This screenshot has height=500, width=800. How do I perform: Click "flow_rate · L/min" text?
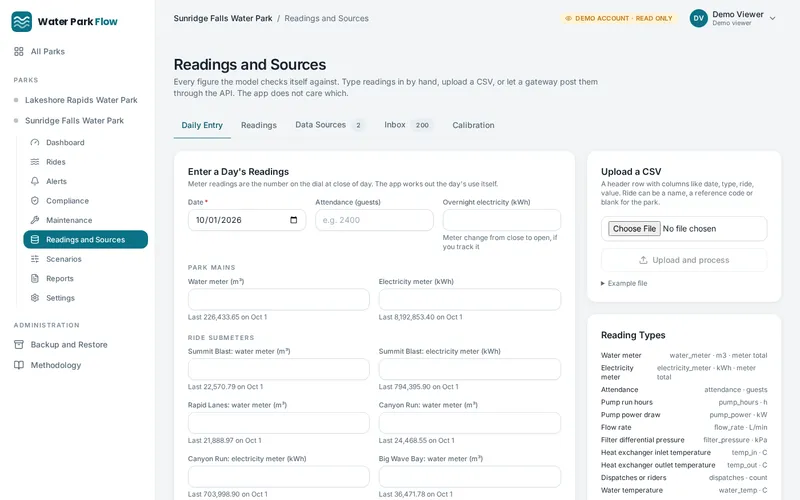740,428
